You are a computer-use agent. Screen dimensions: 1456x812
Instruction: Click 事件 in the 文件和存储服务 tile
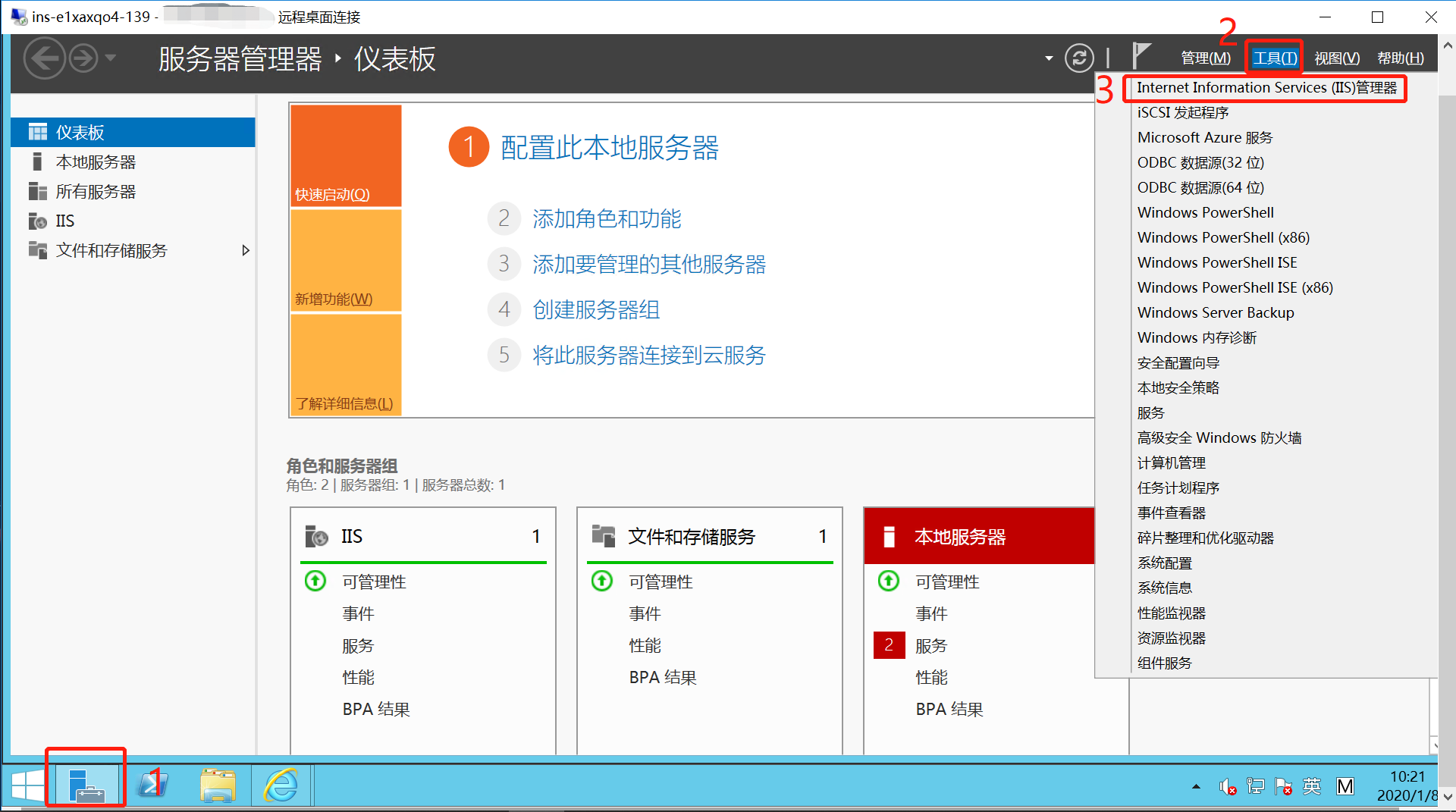tap(645, 614)
